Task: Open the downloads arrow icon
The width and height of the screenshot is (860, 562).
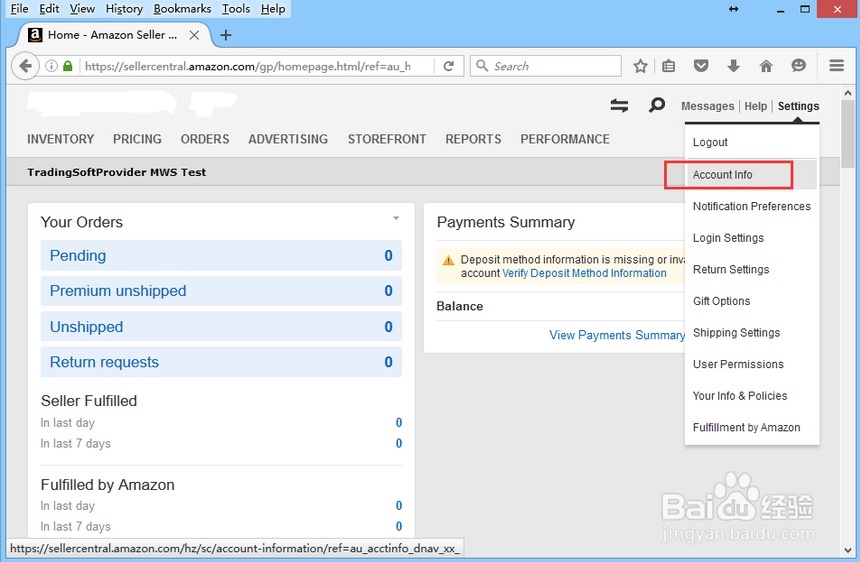Action: (x=733, y=66)
